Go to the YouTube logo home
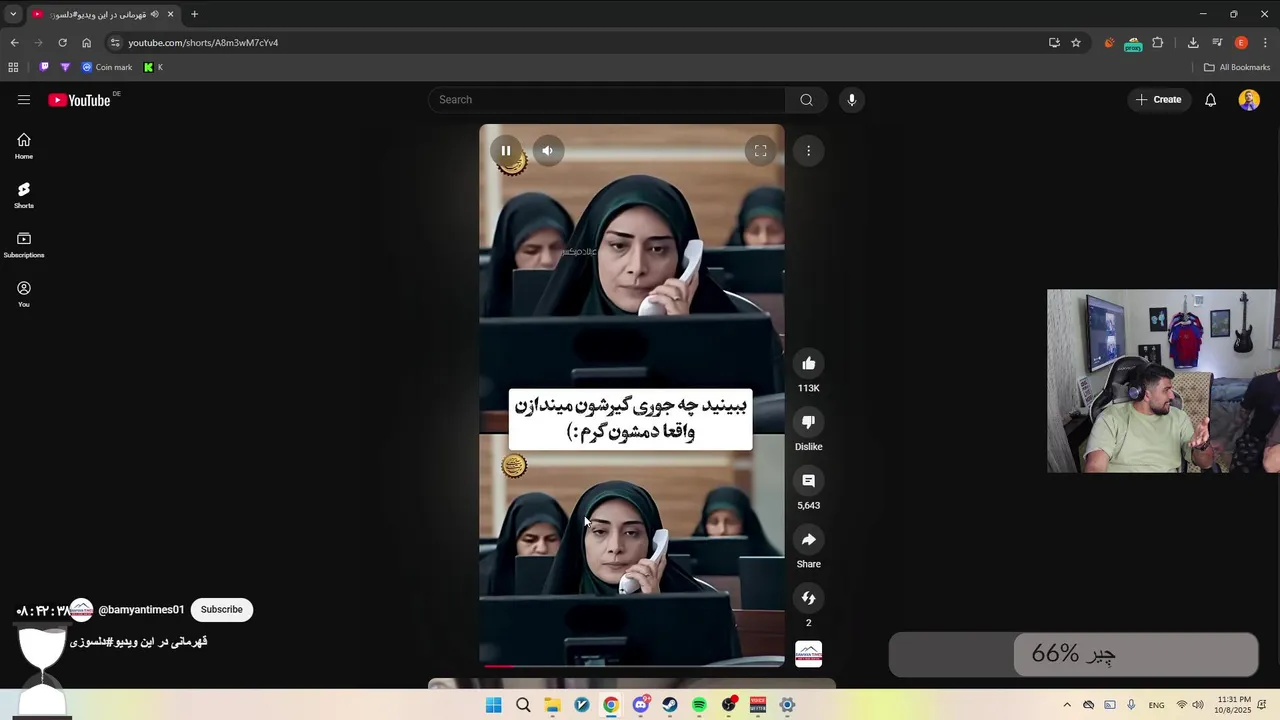 79,100
